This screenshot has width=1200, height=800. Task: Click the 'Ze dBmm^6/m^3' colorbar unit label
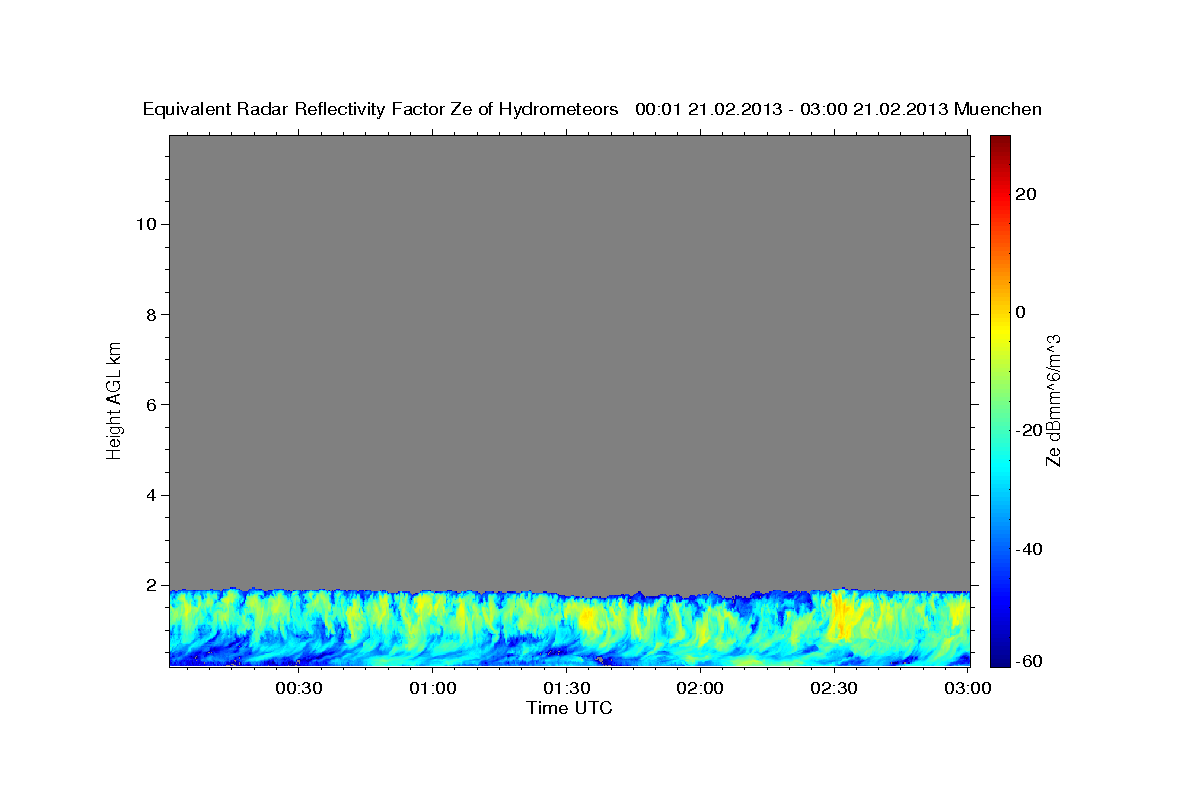(1053, 400)
